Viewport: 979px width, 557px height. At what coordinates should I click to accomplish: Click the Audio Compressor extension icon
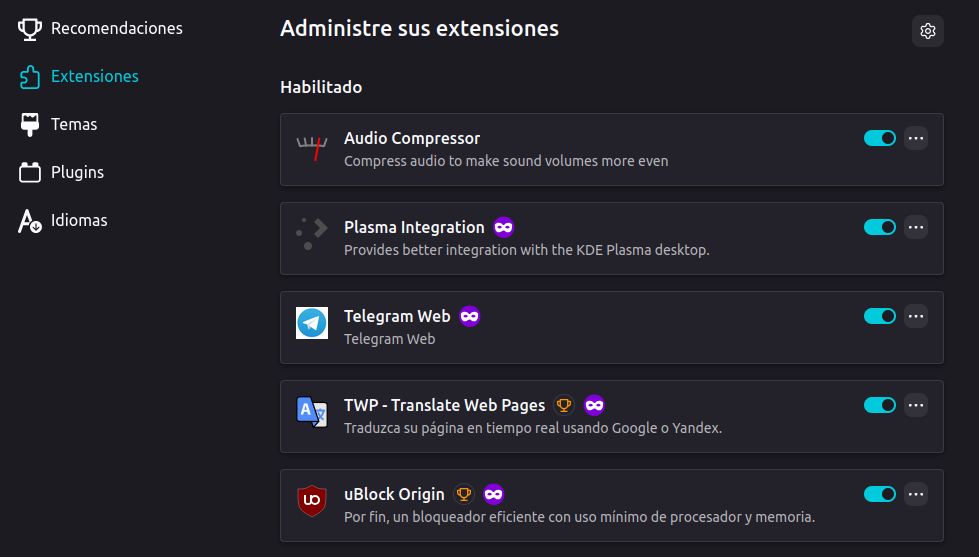click(312, 149)
